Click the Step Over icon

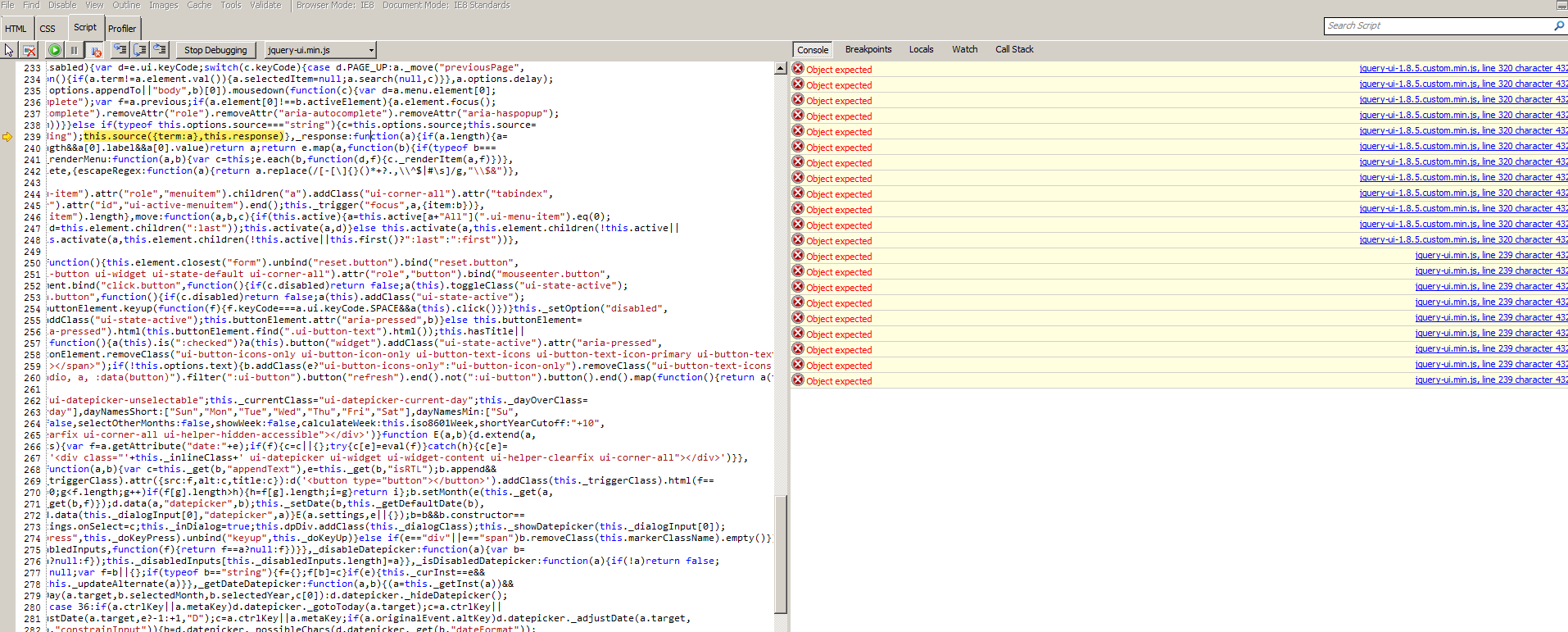coord(140,50)
